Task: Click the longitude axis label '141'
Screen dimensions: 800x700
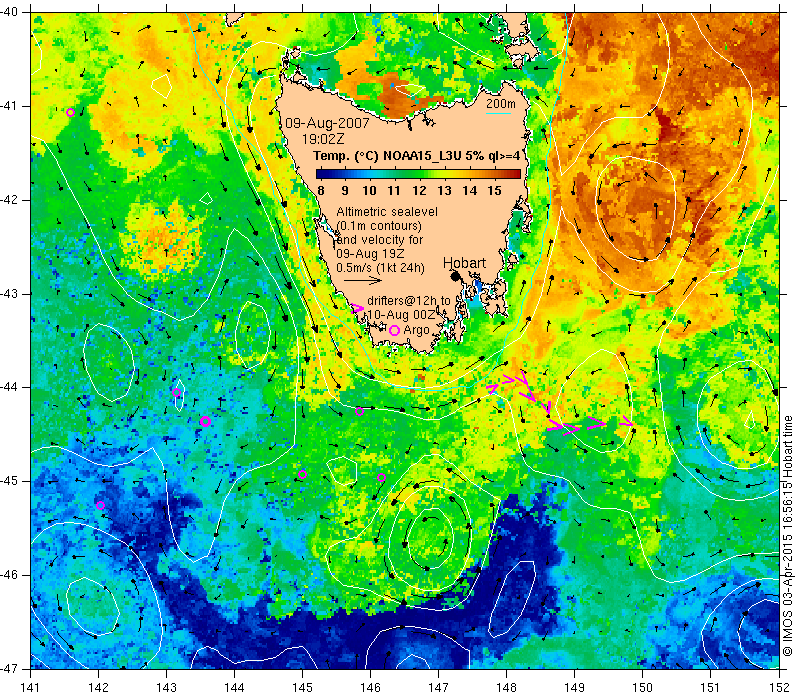Action: coord(31,687)
